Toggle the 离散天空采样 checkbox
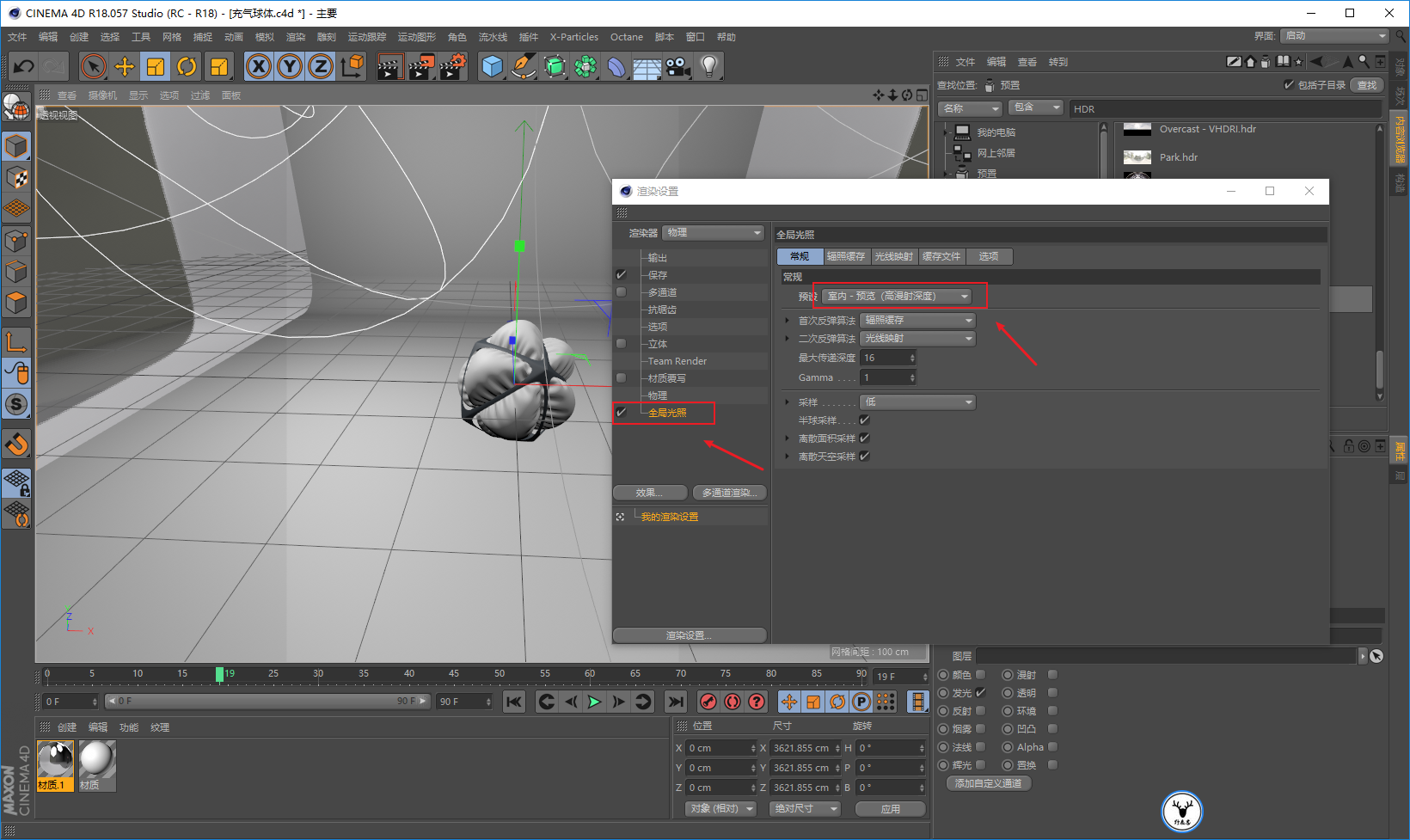This screenshot has width=1410, height=840. tap(864, 457)
